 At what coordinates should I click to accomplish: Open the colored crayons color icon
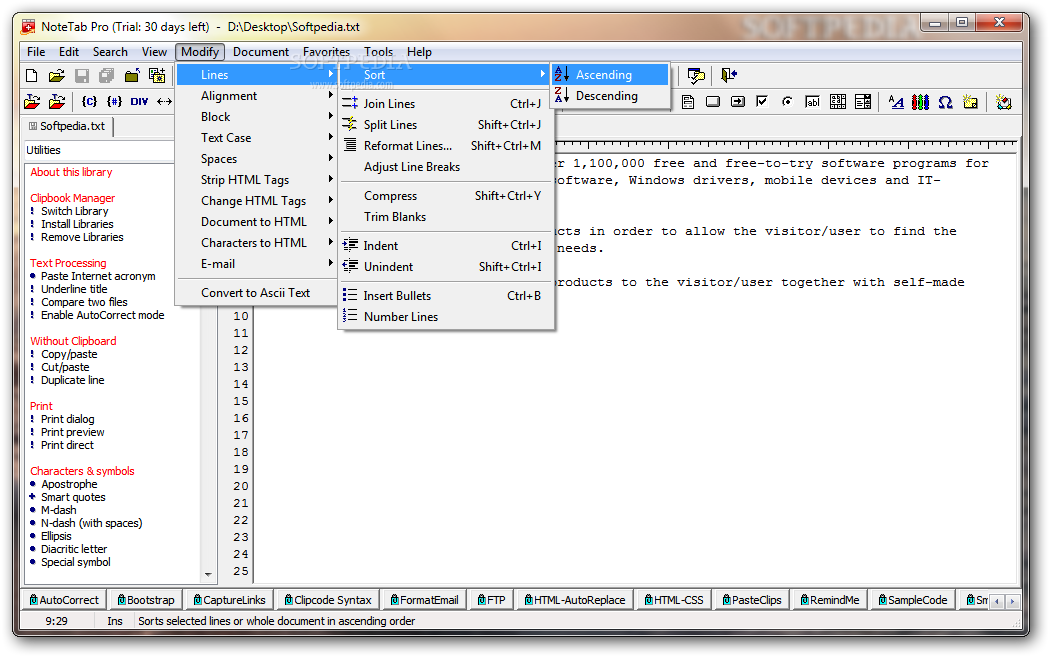tap(920, 102)
